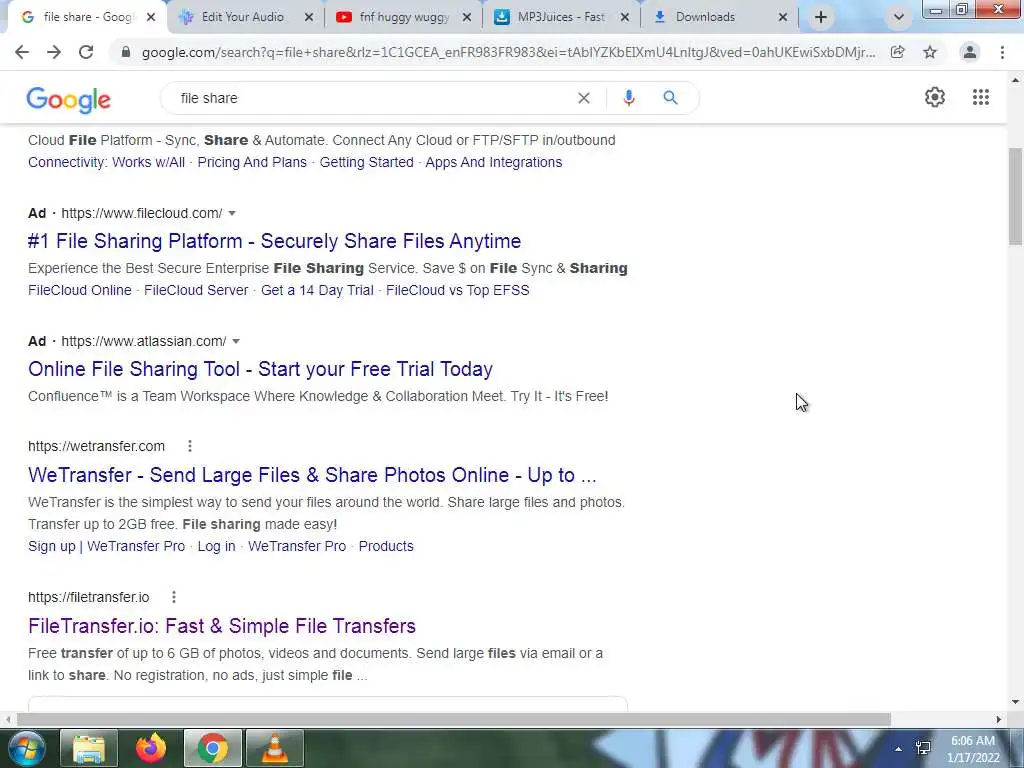This screenshot has width=1024, height=768.
Task: Open the network tray icon
Action: (x=923, y=748)
